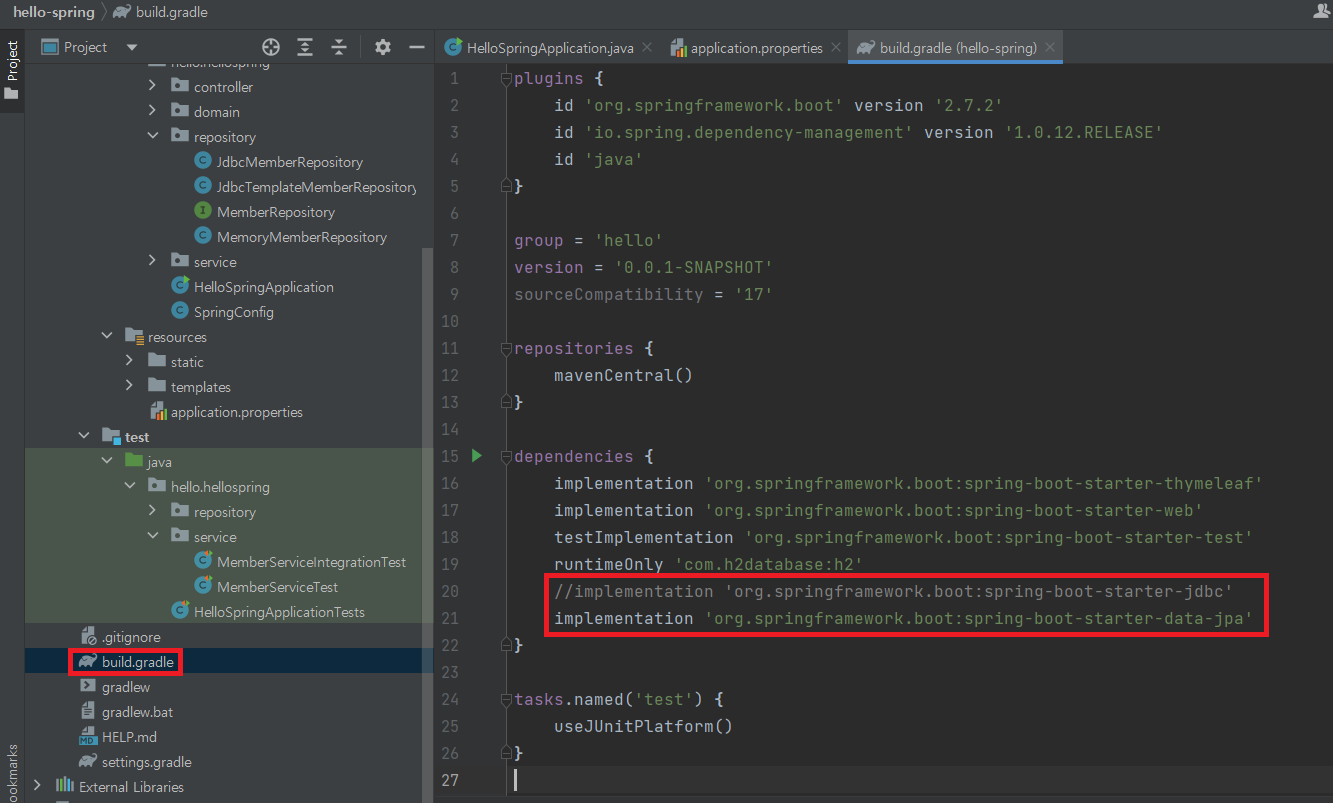The height and width of the screenshot is (803, 1333).
Task: Click the Expand All icon in Project toolbar
Action: (305, 47)
